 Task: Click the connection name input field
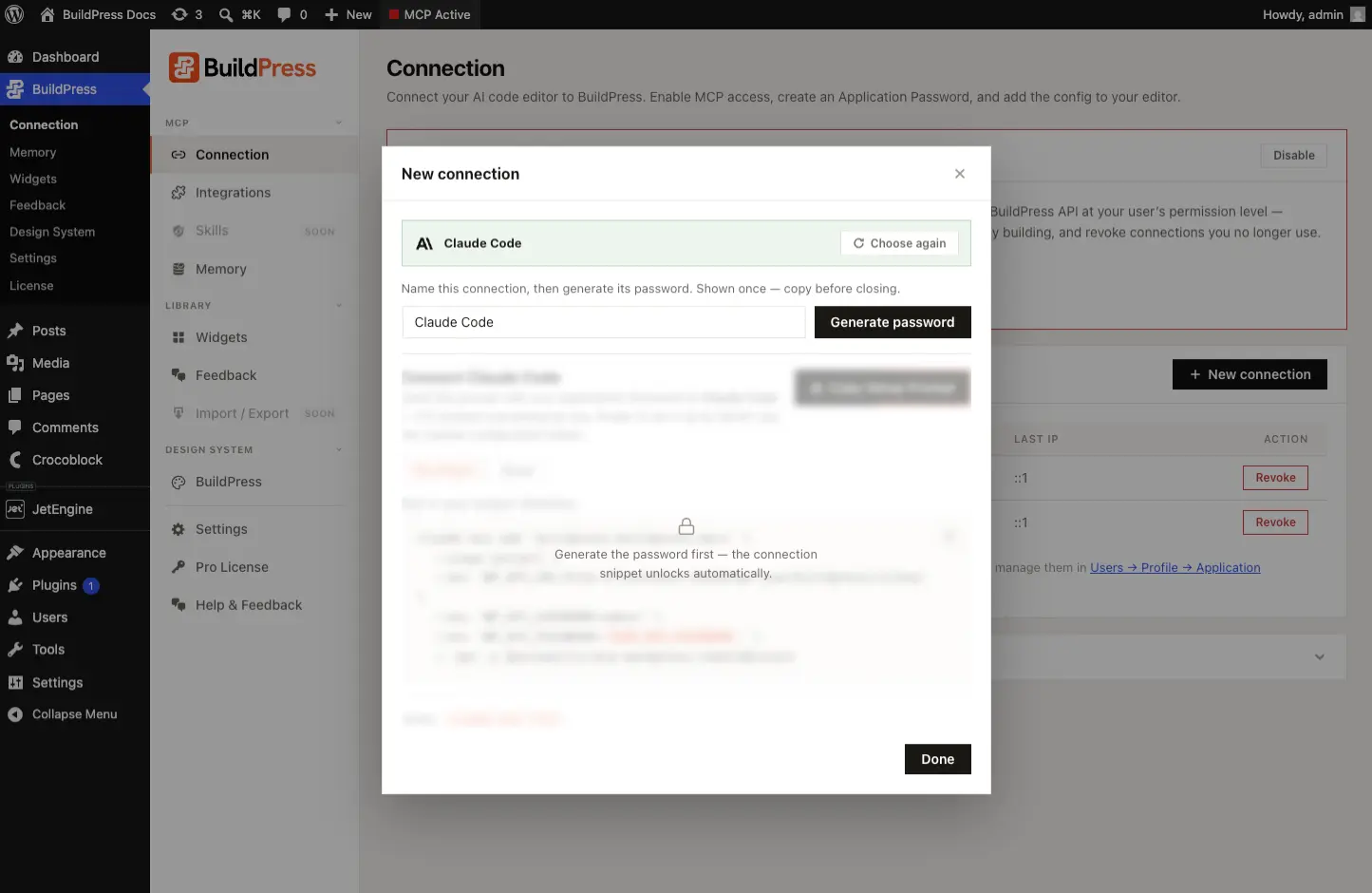click(x=604, y=322)
